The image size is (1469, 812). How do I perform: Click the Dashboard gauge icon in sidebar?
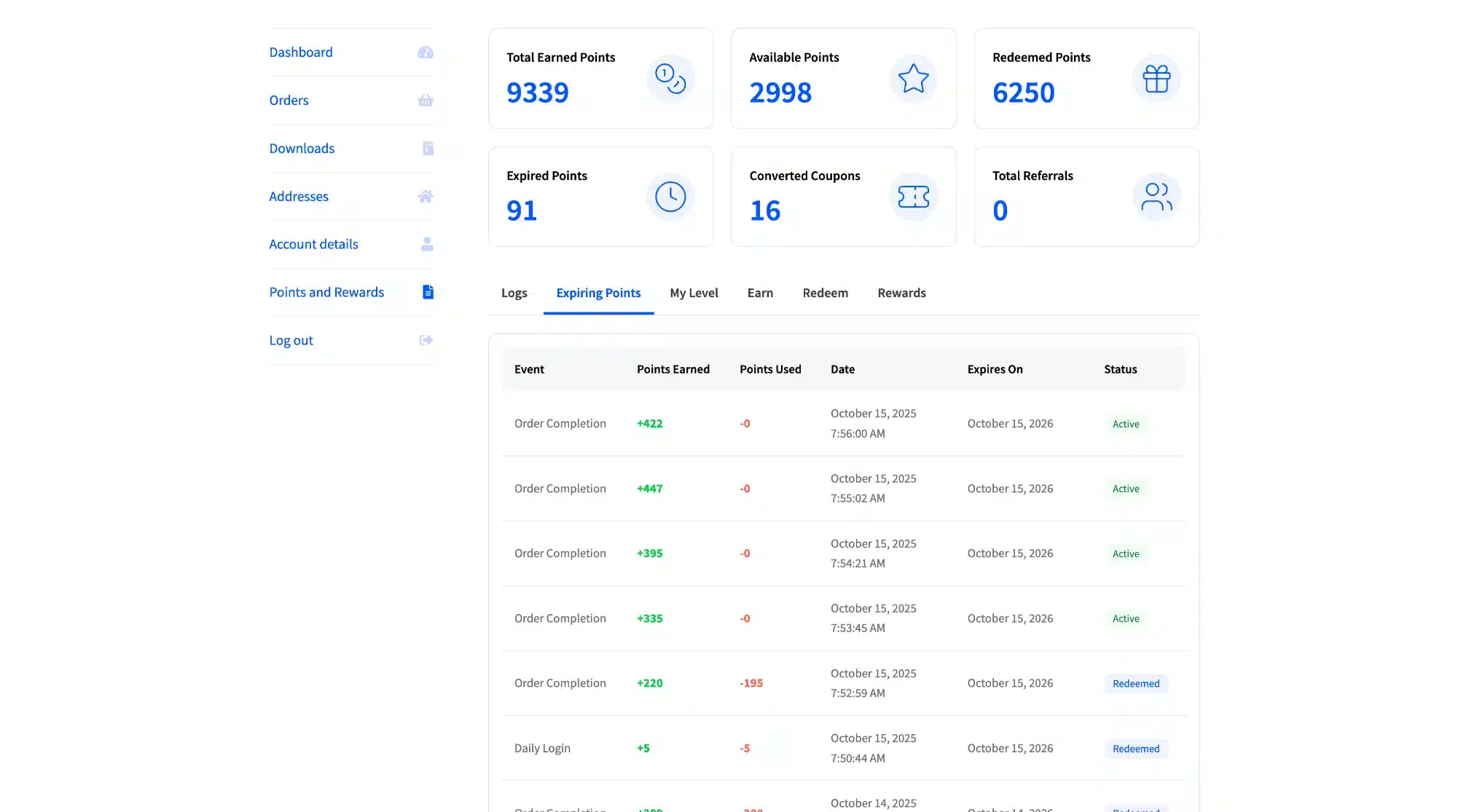[426, 52]
